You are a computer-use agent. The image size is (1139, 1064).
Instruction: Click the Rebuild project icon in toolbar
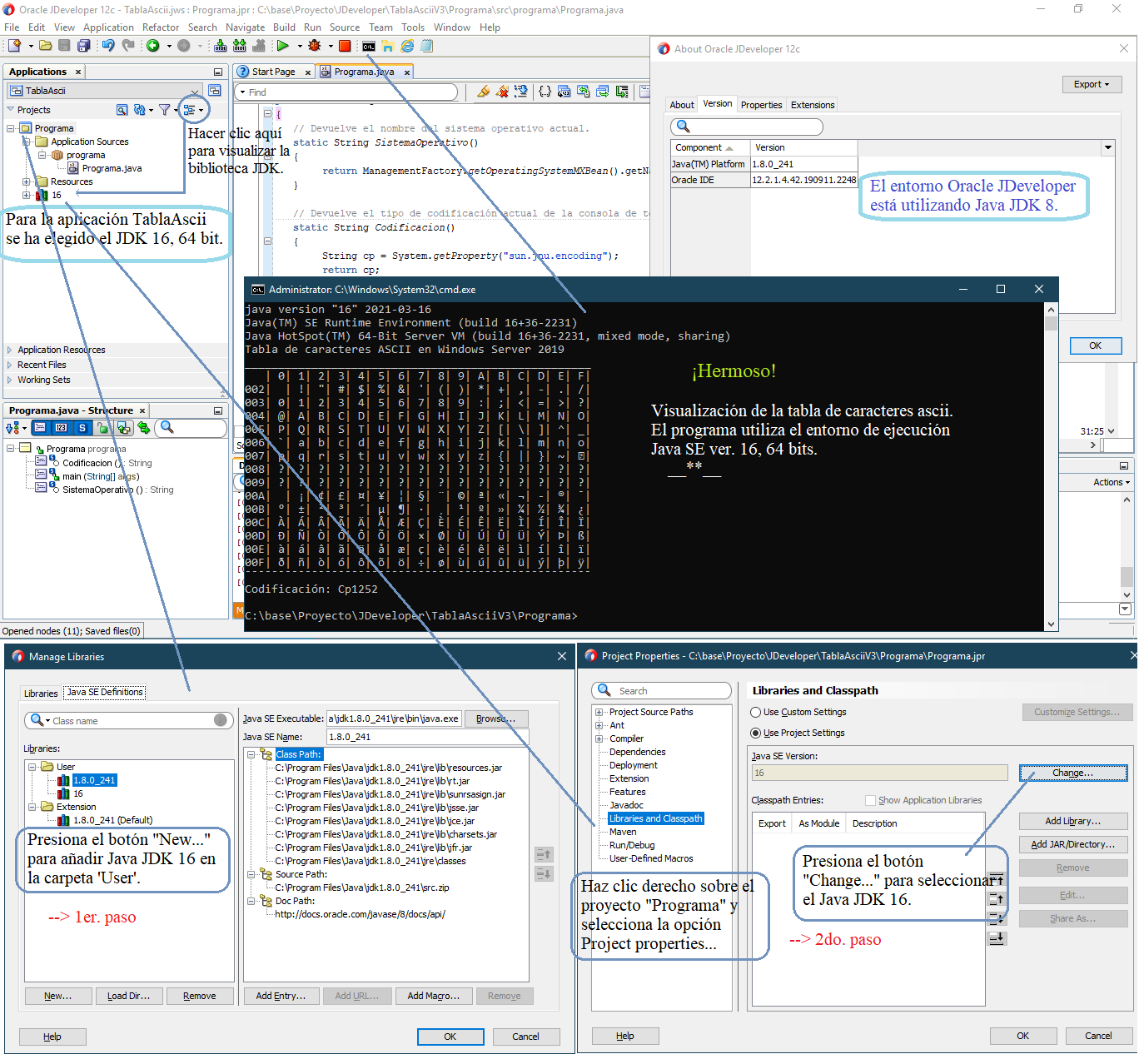pyautogui.click(x=240, y=46)
